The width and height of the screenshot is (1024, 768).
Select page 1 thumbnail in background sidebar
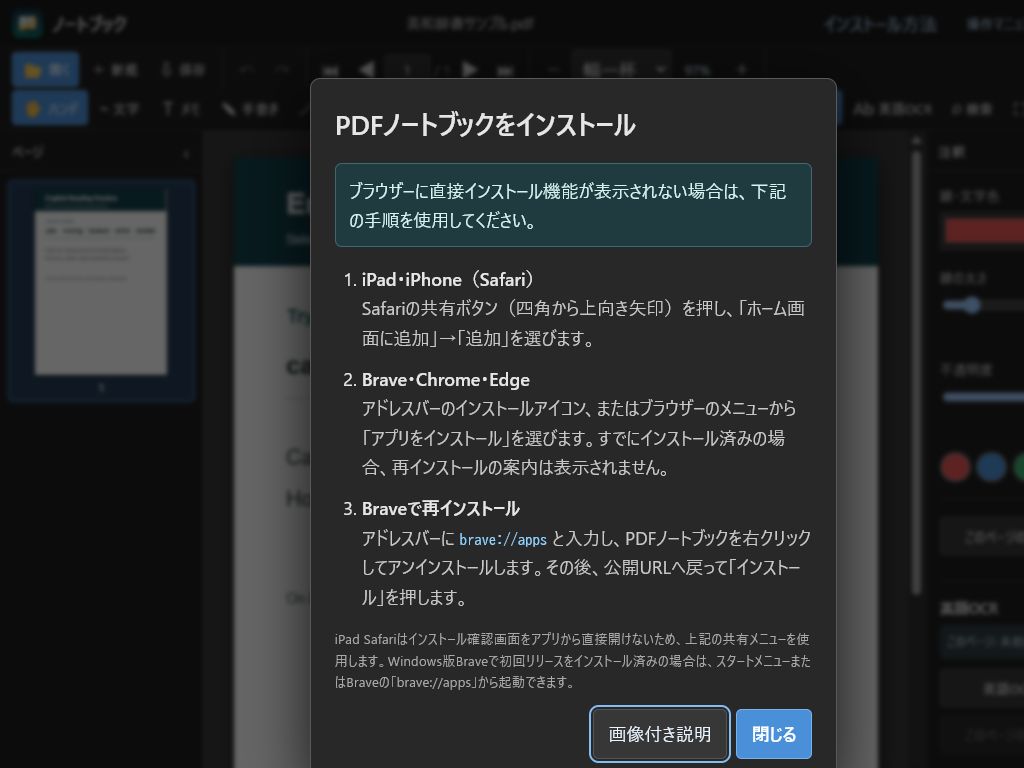[x=101, y=291]
